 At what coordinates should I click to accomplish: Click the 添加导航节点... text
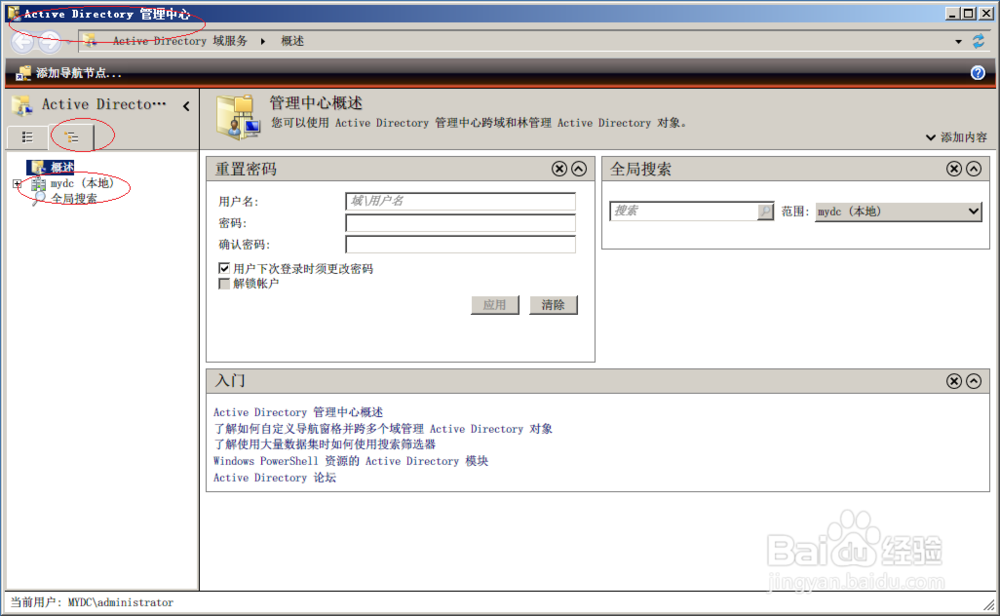tap(78, 73)
